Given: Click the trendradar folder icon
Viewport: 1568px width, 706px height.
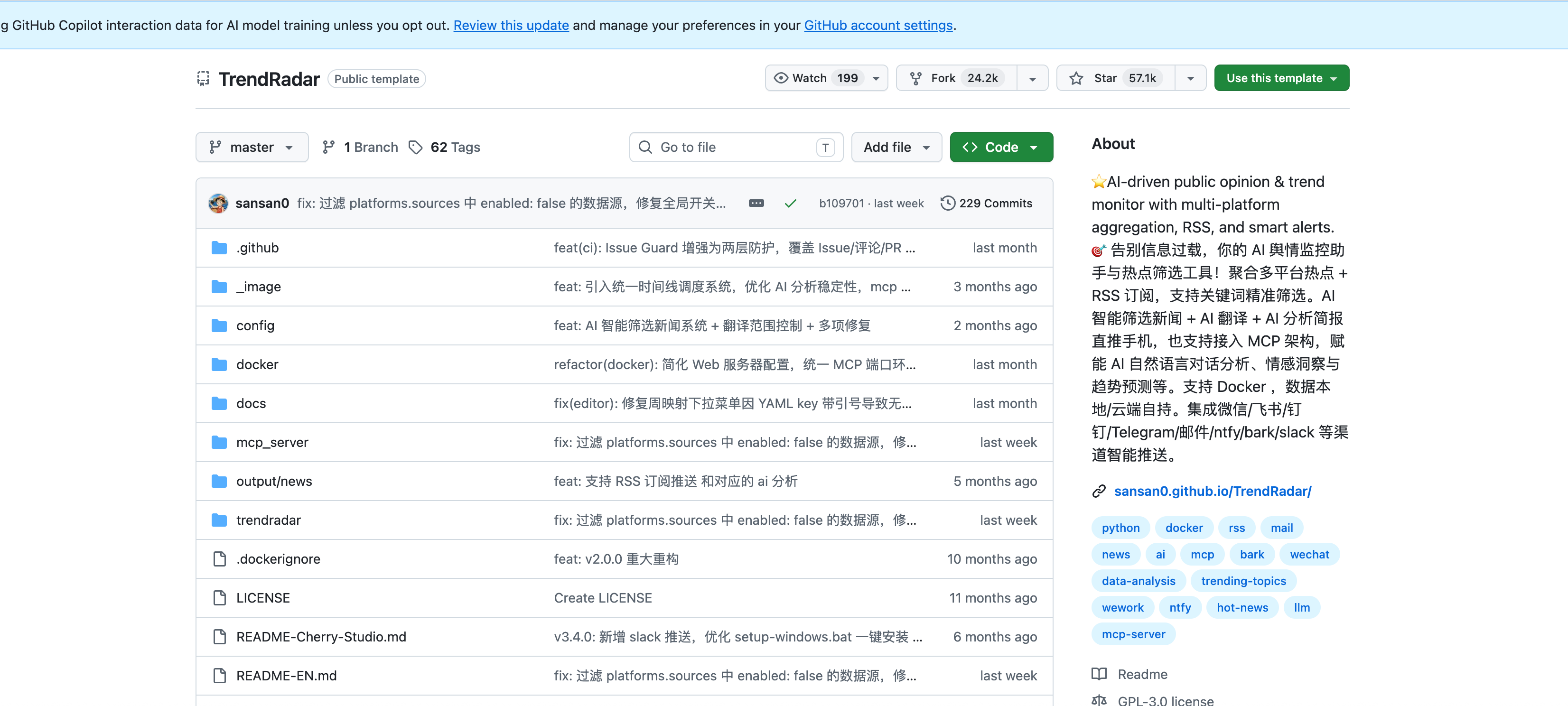Looking at the screenshot, I should [219, 520].
